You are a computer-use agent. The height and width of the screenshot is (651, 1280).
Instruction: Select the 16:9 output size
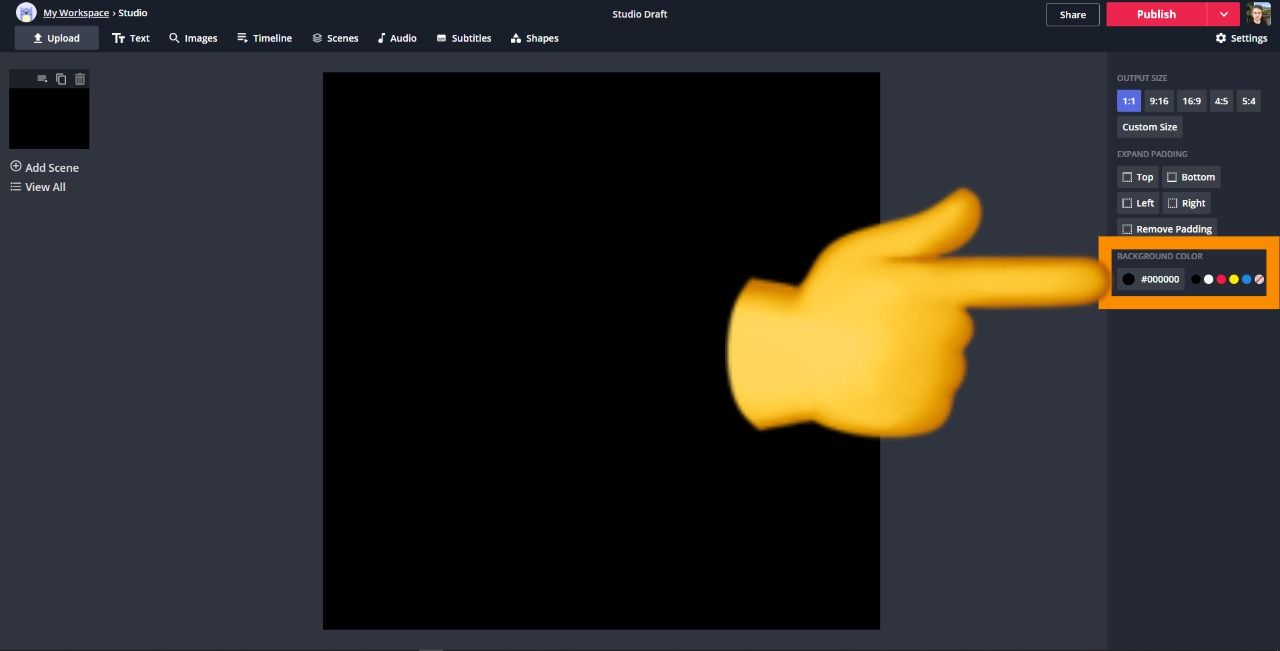click(1191, 101)
